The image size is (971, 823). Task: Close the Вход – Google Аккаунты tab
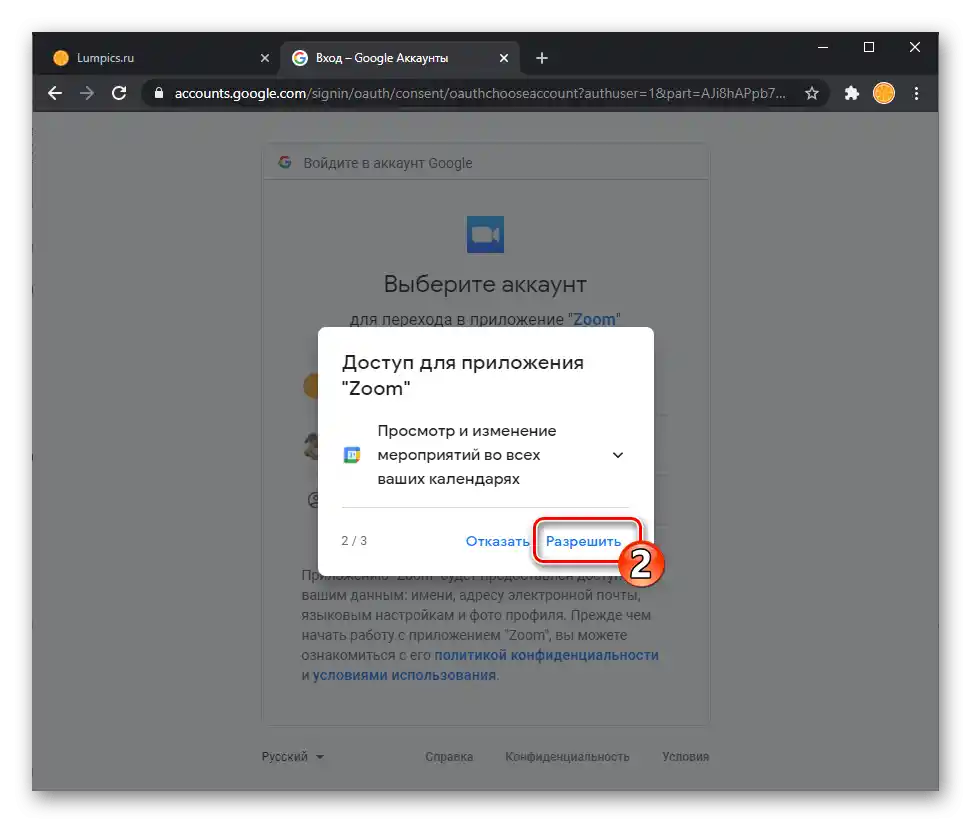(x=504, y=58)
